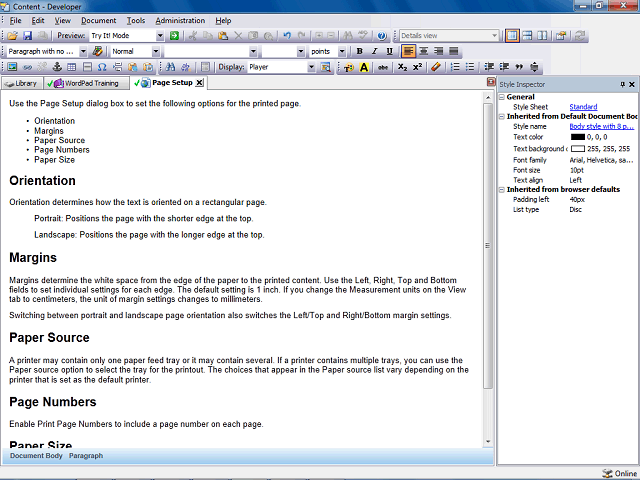Click the document vertical scrollbar thumb
The width and height of the screenshot is (640, 480).
487,245
